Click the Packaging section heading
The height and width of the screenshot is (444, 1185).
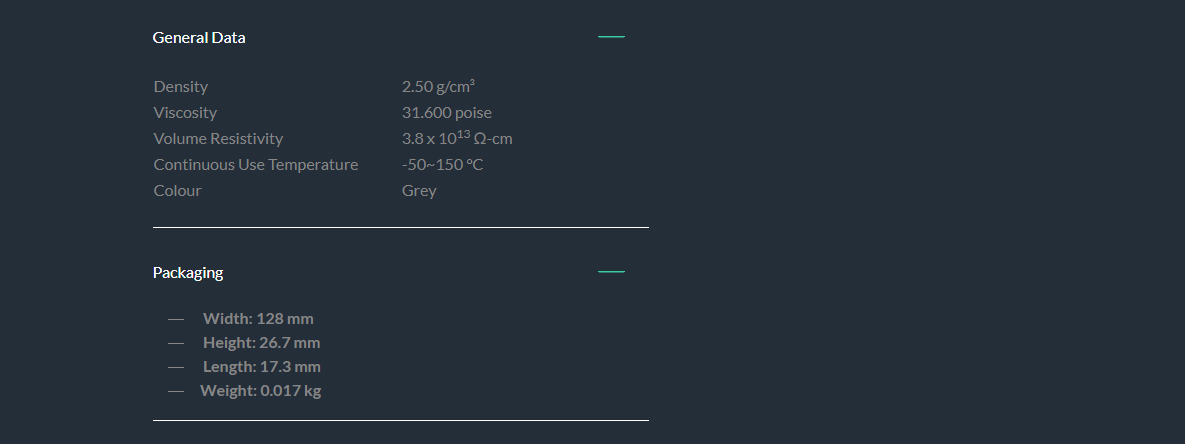tap(187, 273)
